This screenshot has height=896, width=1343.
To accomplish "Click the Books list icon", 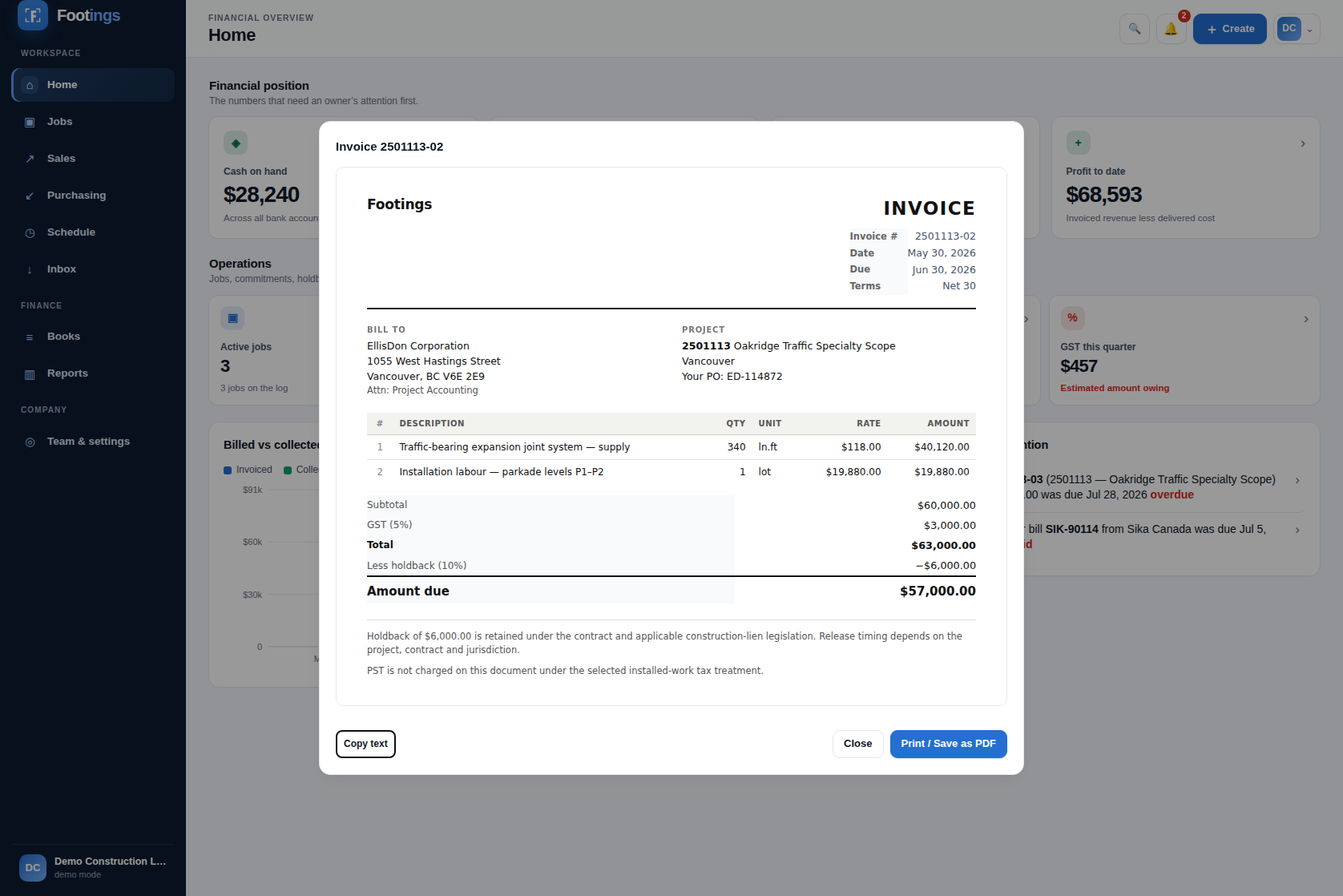I will point(30,337).
